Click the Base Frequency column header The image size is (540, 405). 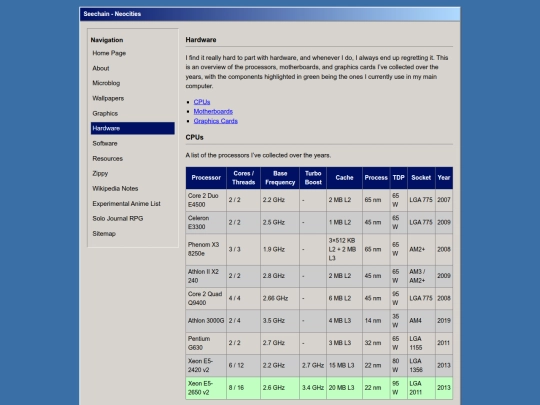[x=280, y=178]
